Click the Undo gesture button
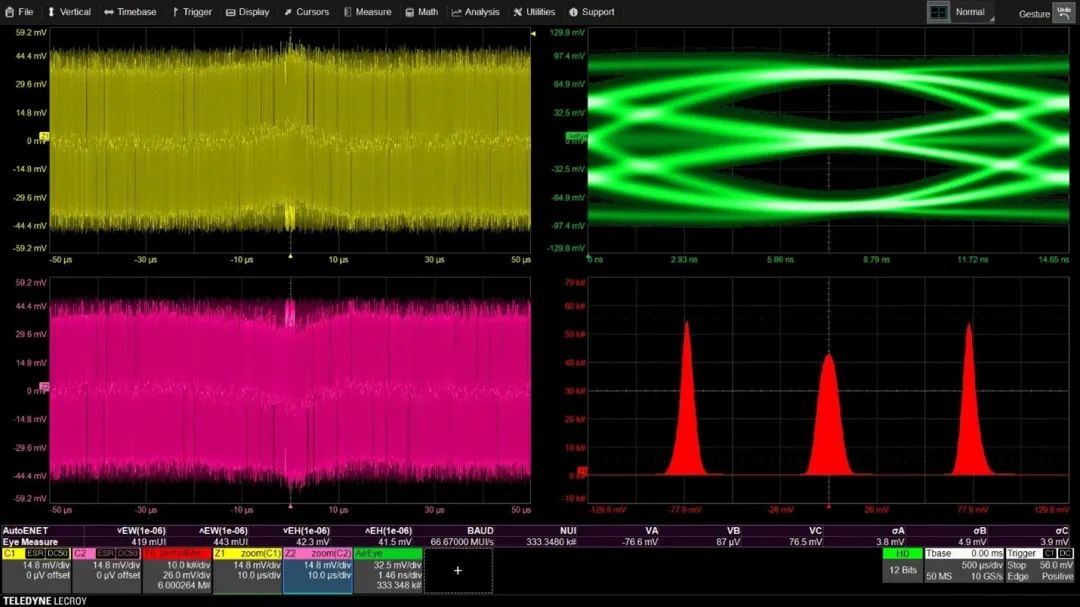This screenshot has height=607, width=1080. pos(1063,12)
